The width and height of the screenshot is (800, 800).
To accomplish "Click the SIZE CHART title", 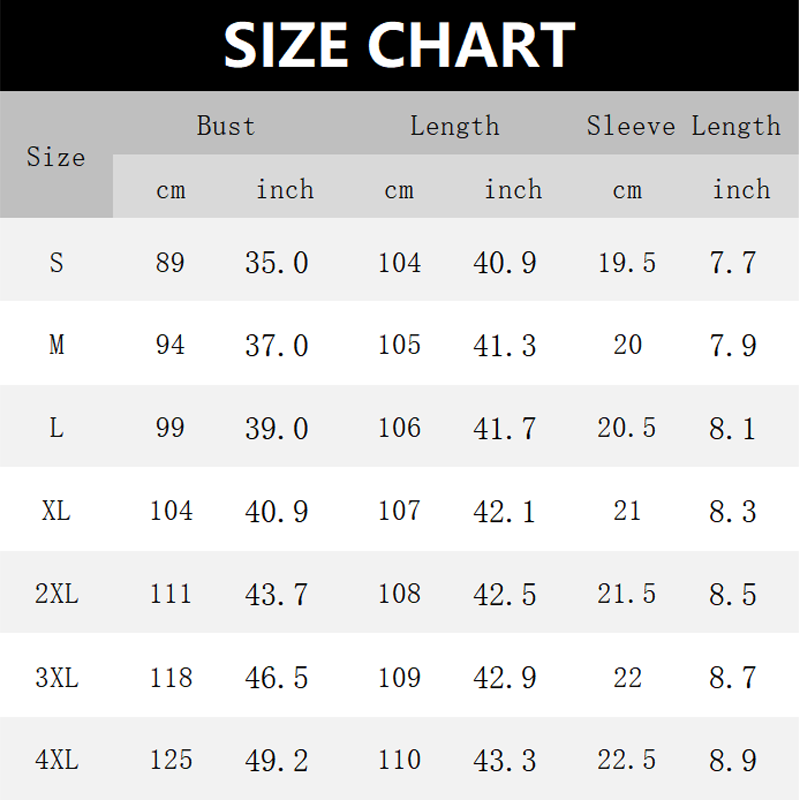I will pos(399,45).
